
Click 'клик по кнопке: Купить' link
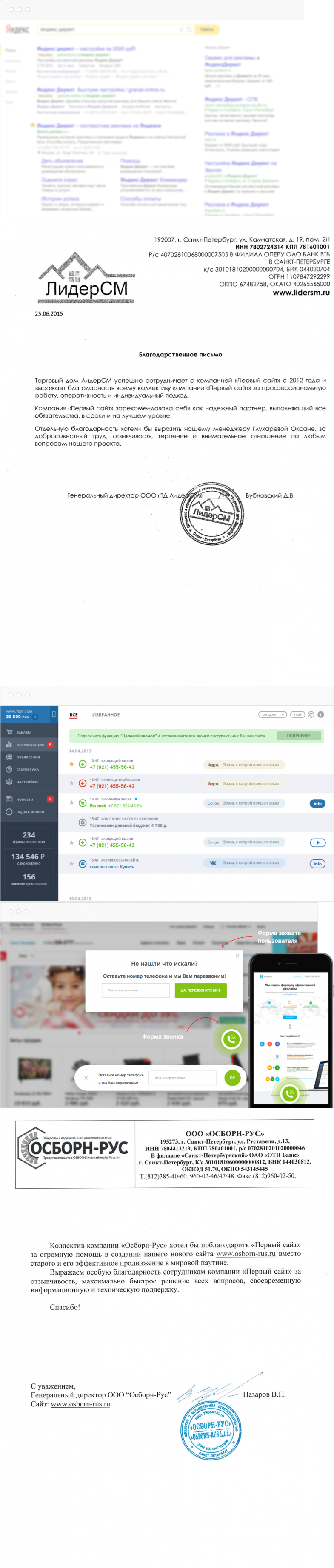[112, 867]
